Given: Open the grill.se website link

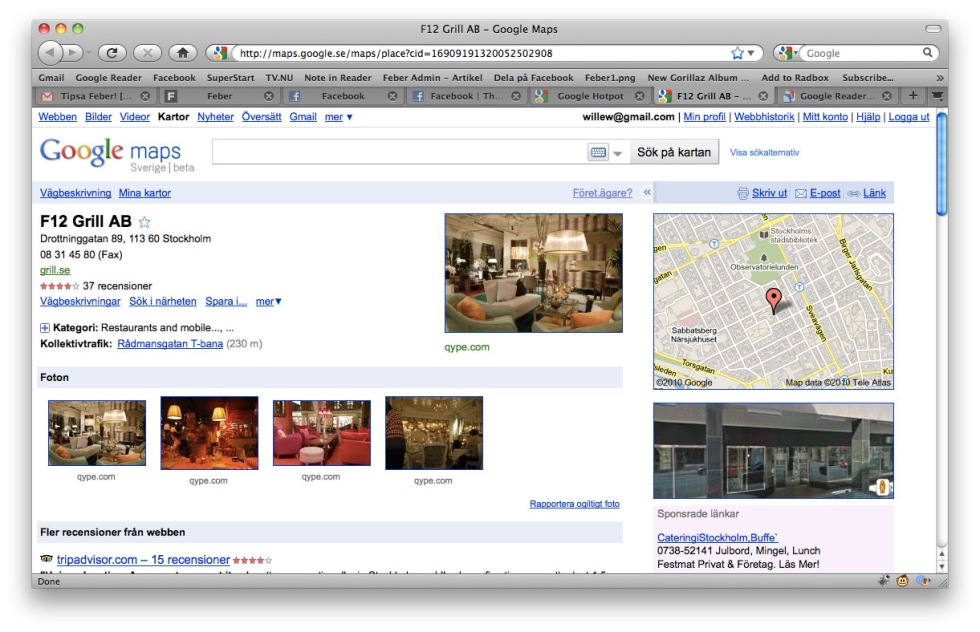Looking at the screenshot, I should point(55,270).
